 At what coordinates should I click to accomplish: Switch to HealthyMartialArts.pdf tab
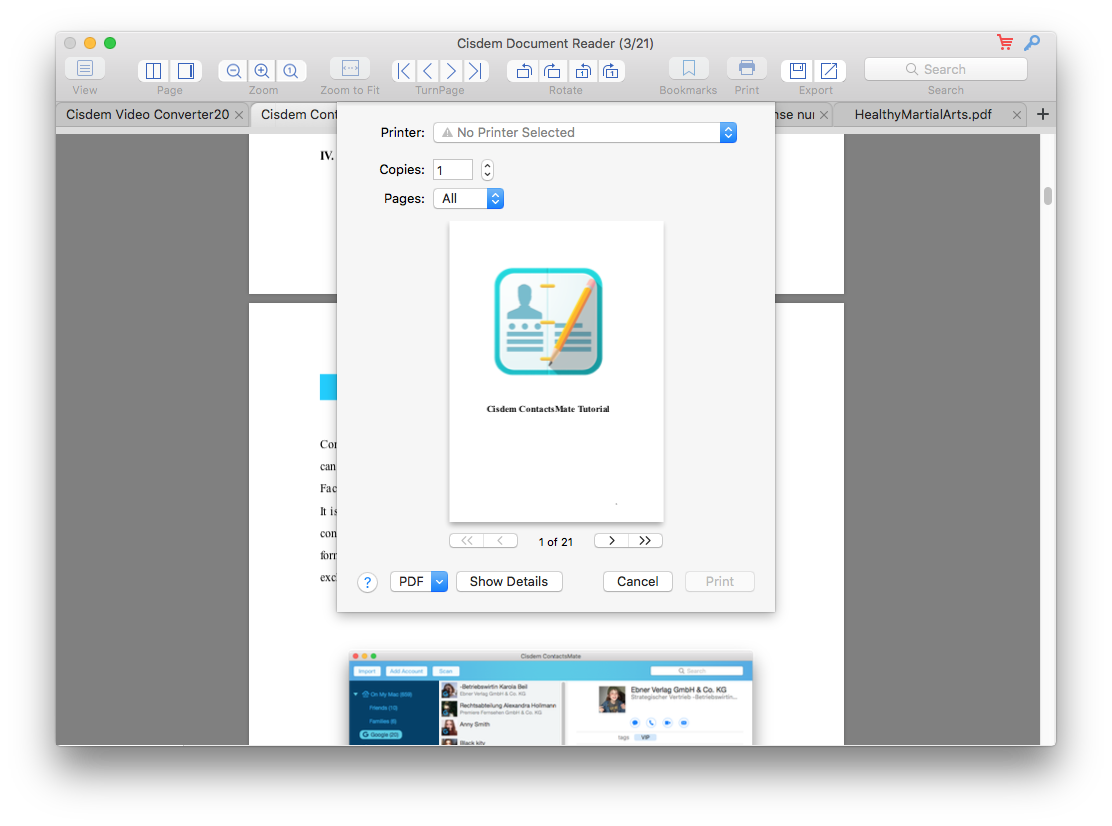coord(922,115)
